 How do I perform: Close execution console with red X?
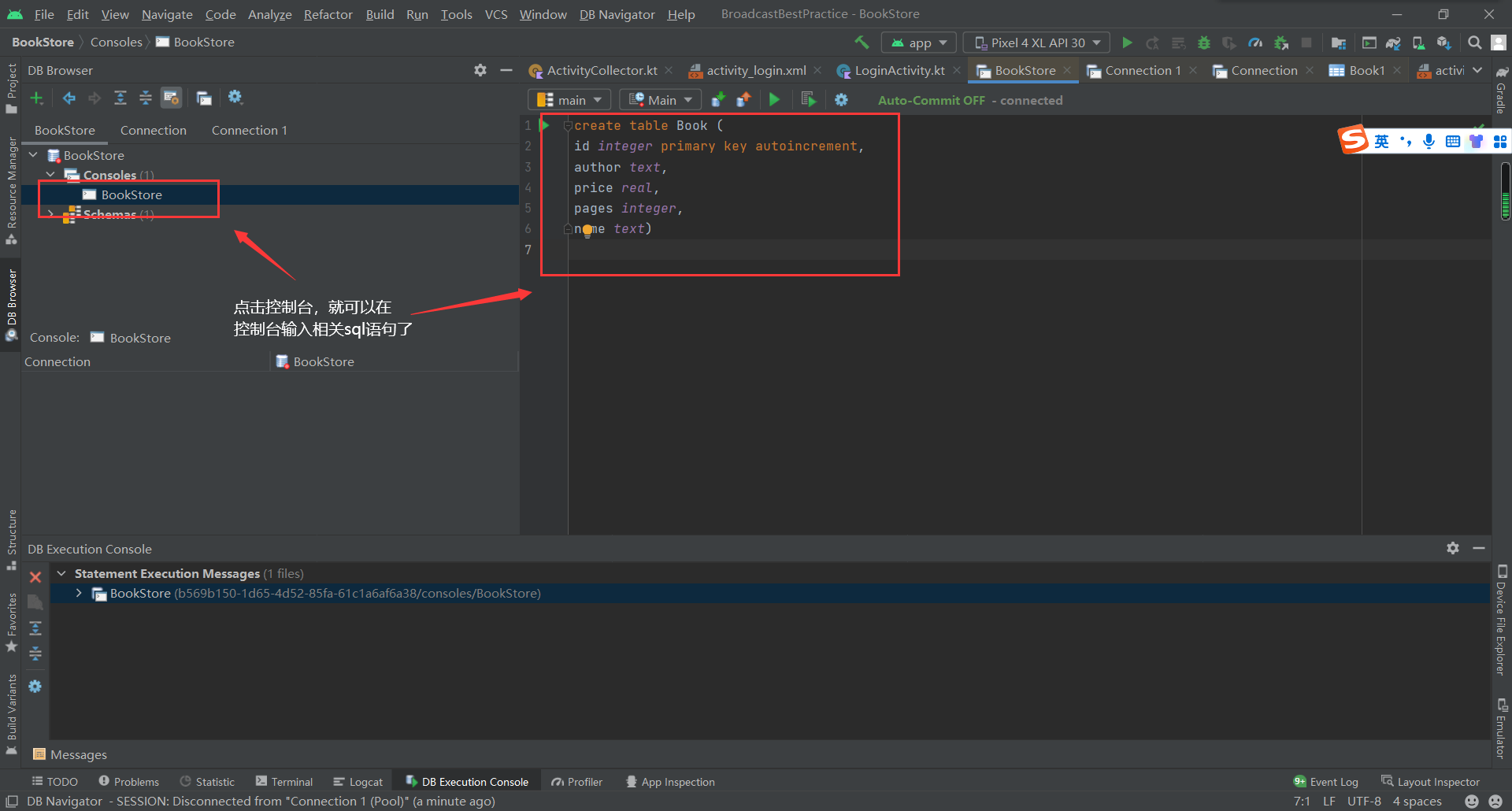coord(35,577)
